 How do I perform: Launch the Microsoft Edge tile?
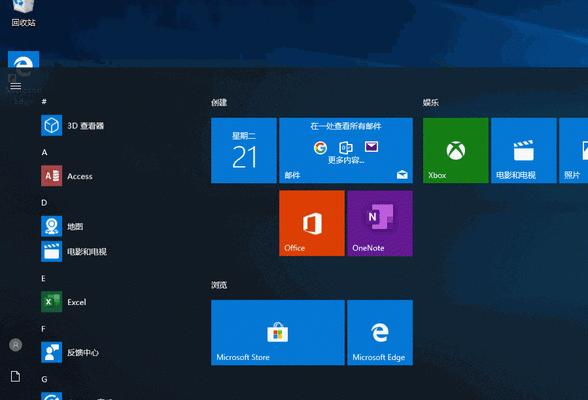(380, 333)
